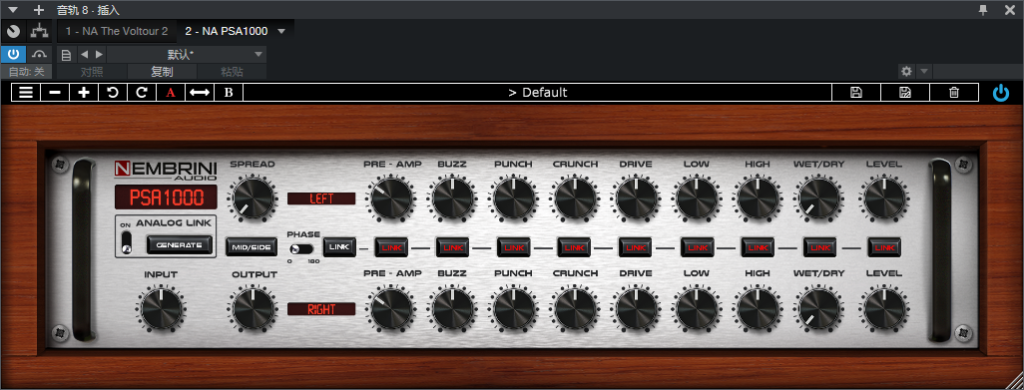
Task: Click the OUTPUT knob
Action: coord(252,308)
